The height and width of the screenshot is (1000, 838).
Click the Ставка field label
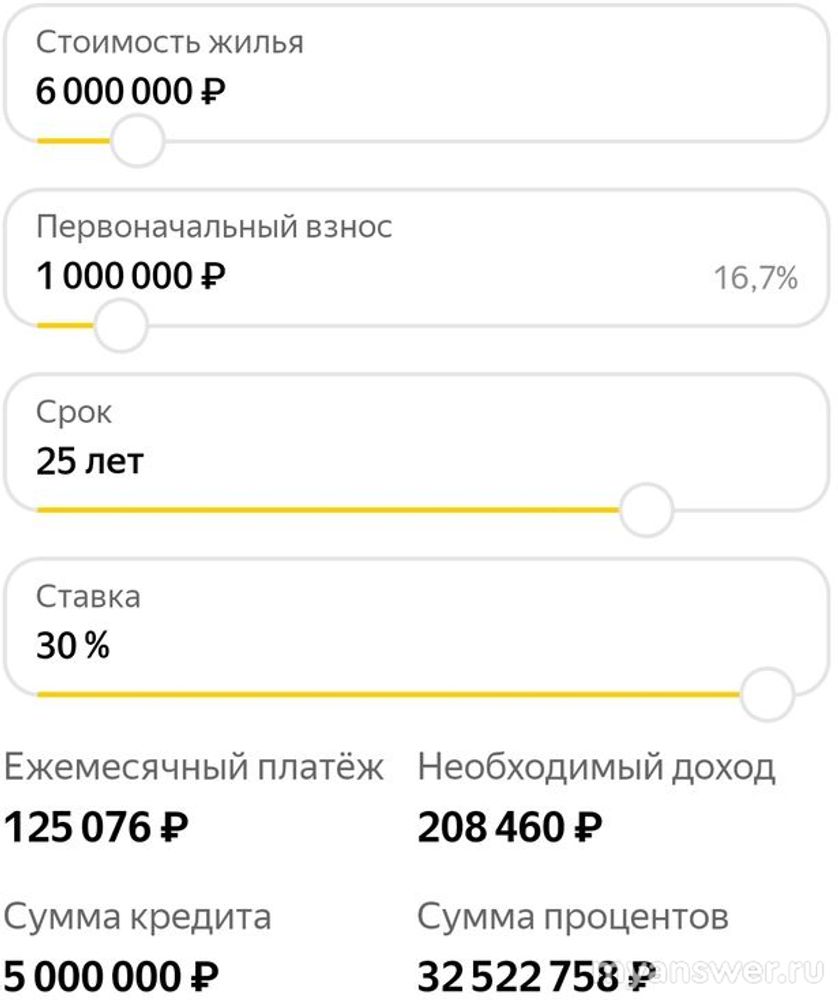(x=88, y=597)
